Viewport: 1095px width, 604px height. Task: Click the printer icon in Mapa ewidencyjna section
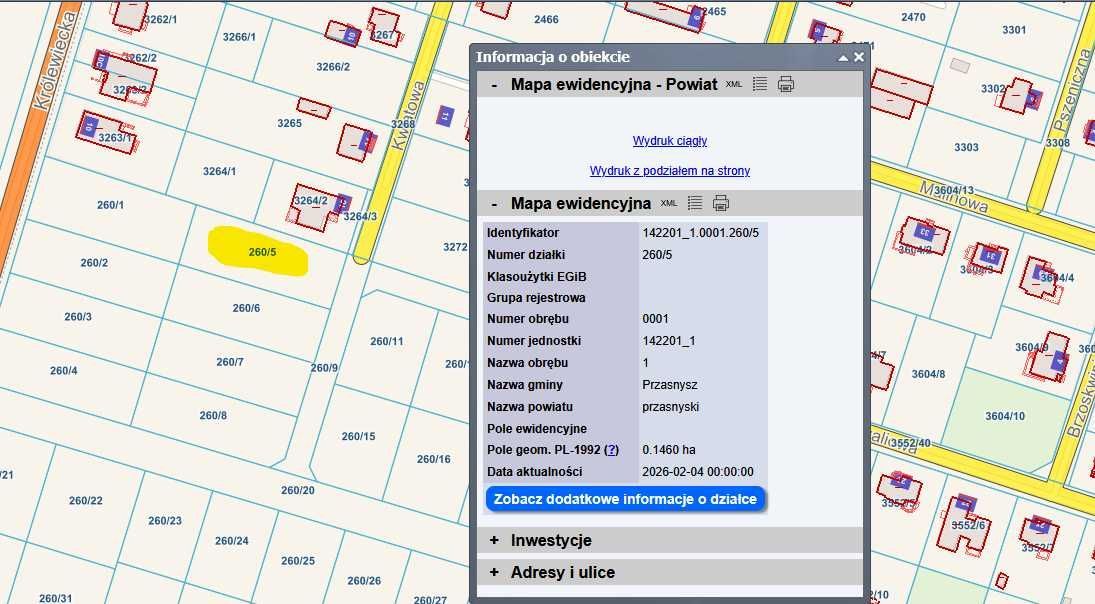click(720, 203)
